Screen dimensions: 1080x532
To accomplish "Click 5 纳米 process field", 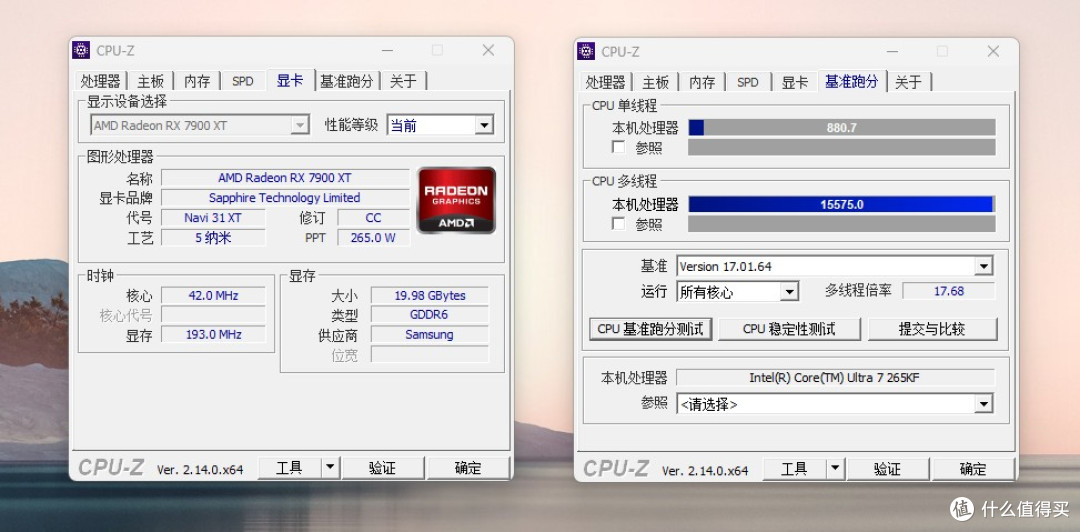I will click(214, 238).
